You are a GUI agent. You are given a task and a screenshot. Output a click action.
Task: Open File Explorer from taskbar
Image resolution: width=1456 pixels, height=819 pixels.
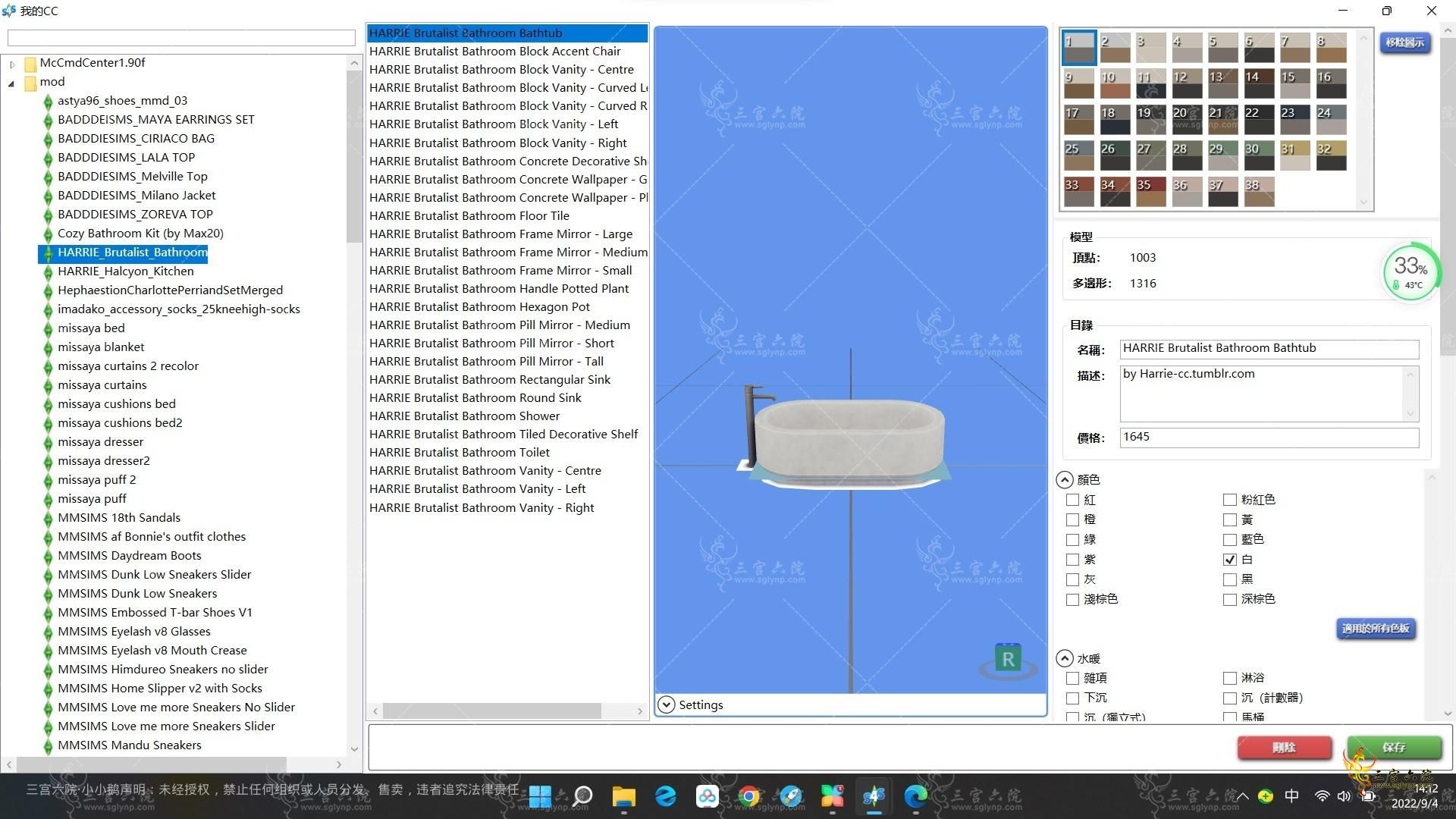click(623, 795)
